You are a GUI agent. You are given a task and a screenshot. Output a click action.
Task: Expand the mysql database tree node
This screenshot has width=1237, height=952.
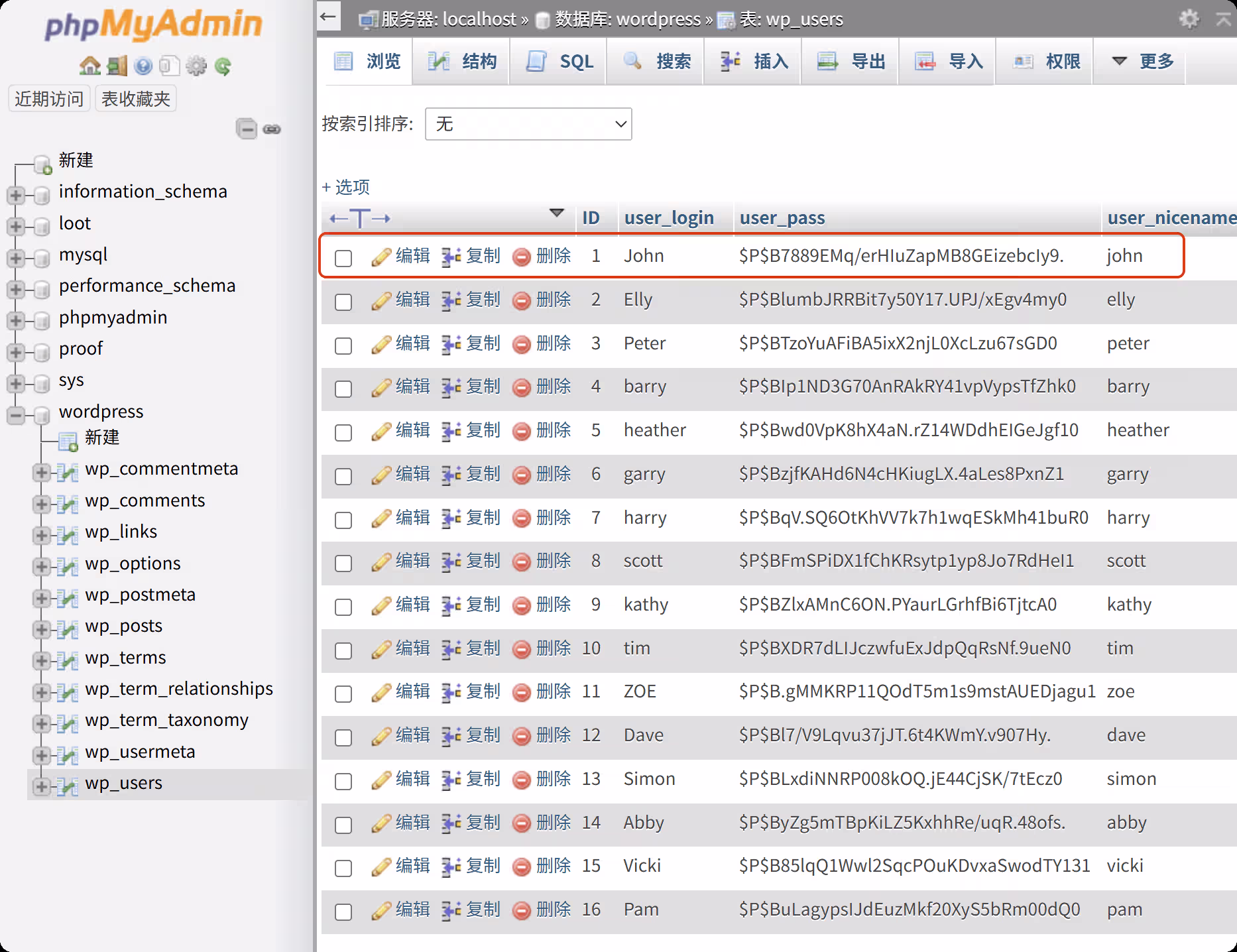[15, 258]
